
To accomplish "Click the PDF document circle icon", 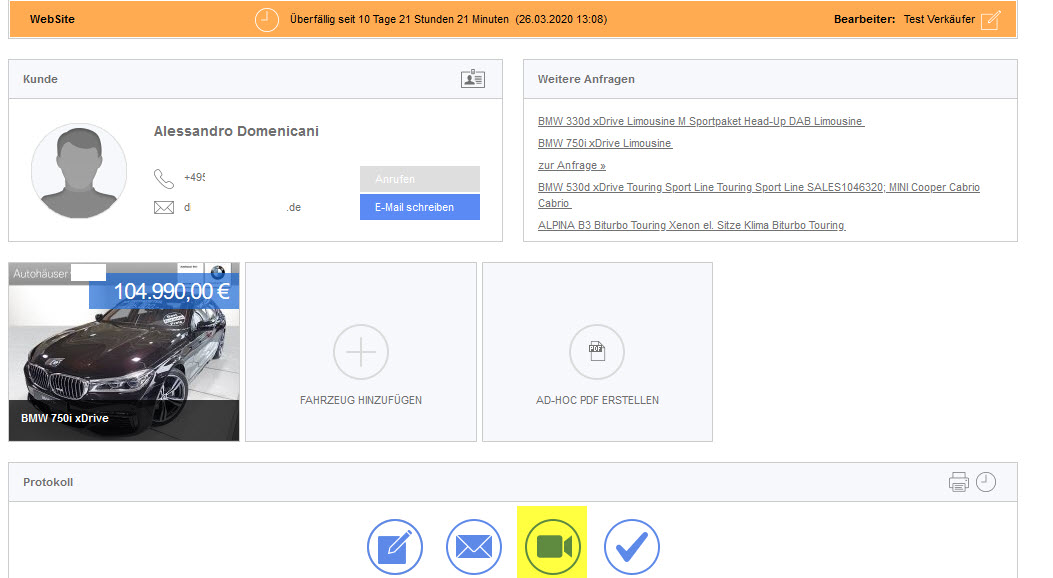I will click(x=597, y=352).
